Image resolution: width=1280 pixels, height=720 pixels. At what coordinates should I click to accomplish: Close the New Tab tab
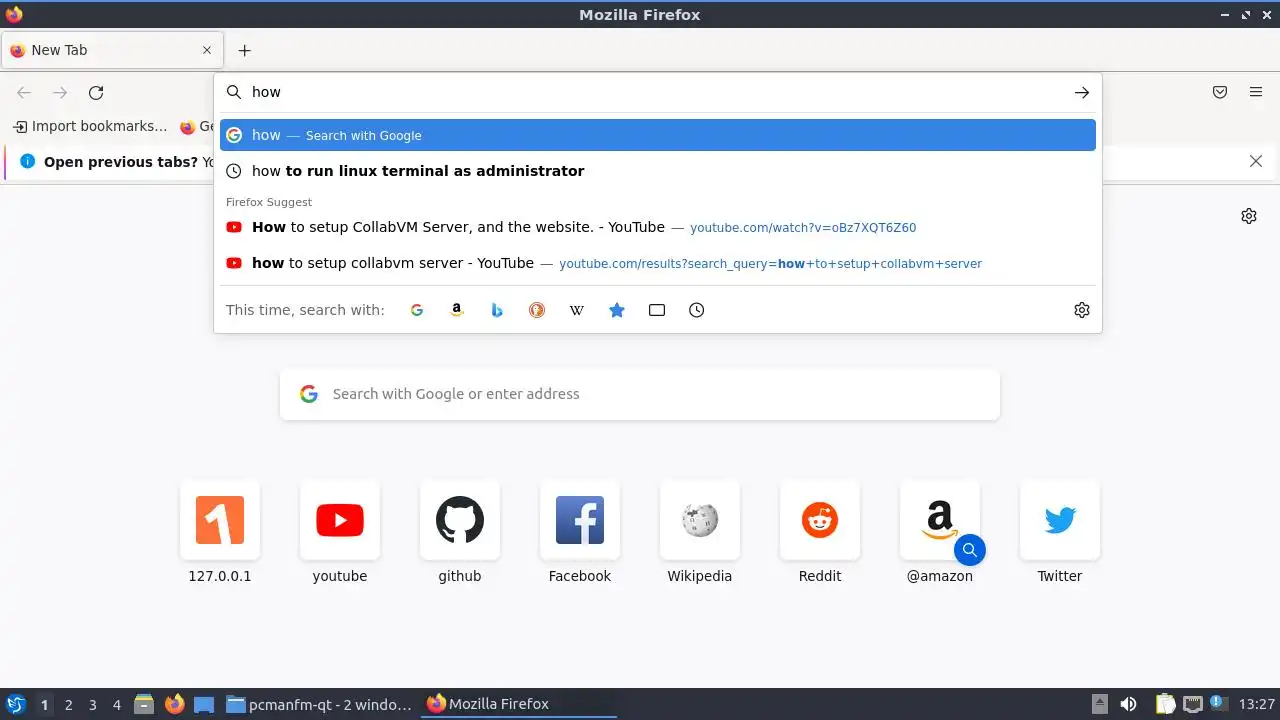pyautogui.click(x=207, y=50)
